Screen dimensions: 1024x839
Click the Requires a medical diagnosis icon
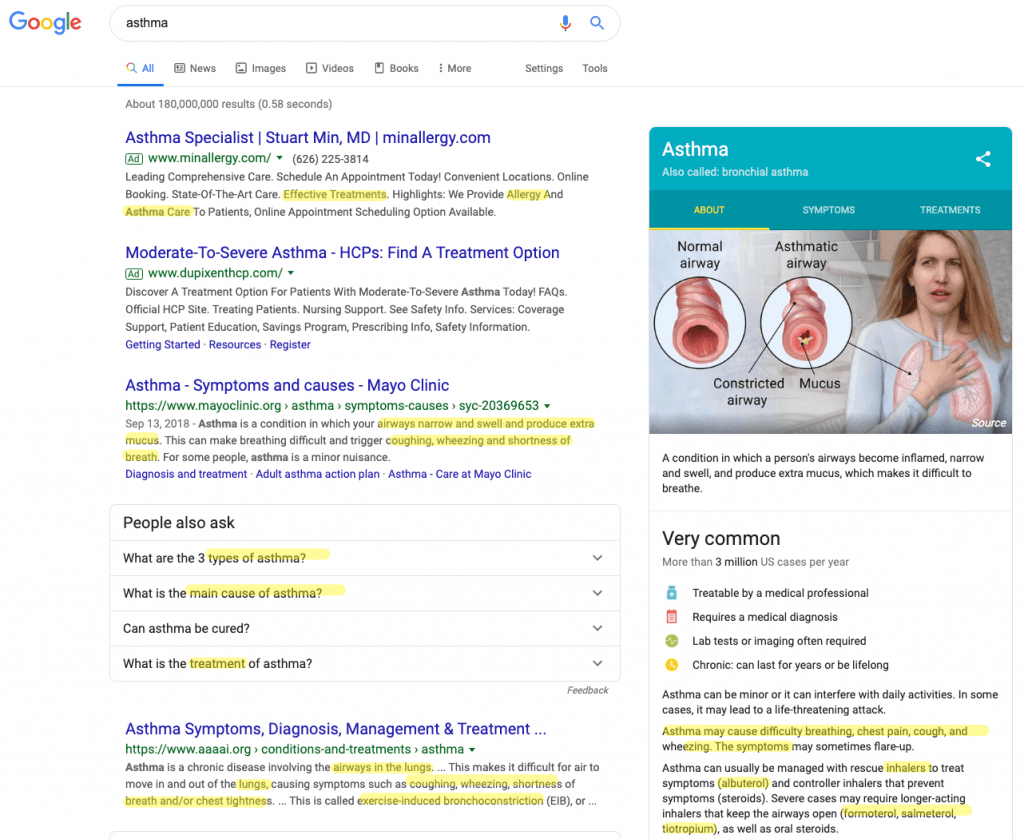(x=671, y=617)
